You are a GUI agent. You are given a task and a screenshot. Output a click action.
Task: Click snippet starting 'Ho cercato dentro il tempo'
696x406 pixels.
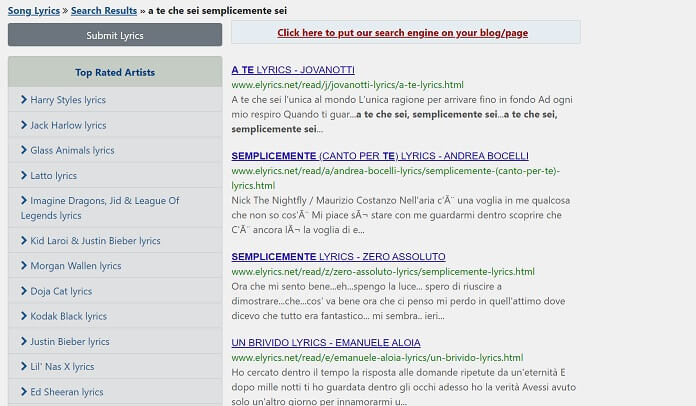[403, 387]
